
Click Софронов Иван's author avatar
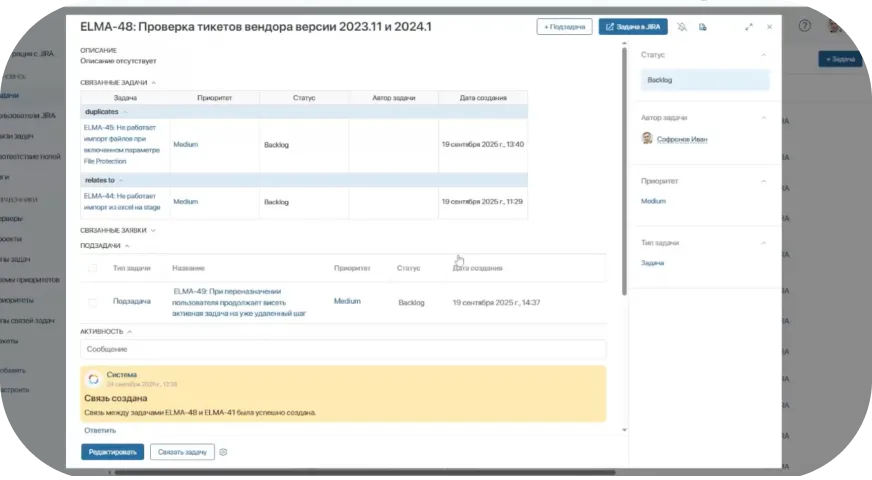tap(647, 139)
